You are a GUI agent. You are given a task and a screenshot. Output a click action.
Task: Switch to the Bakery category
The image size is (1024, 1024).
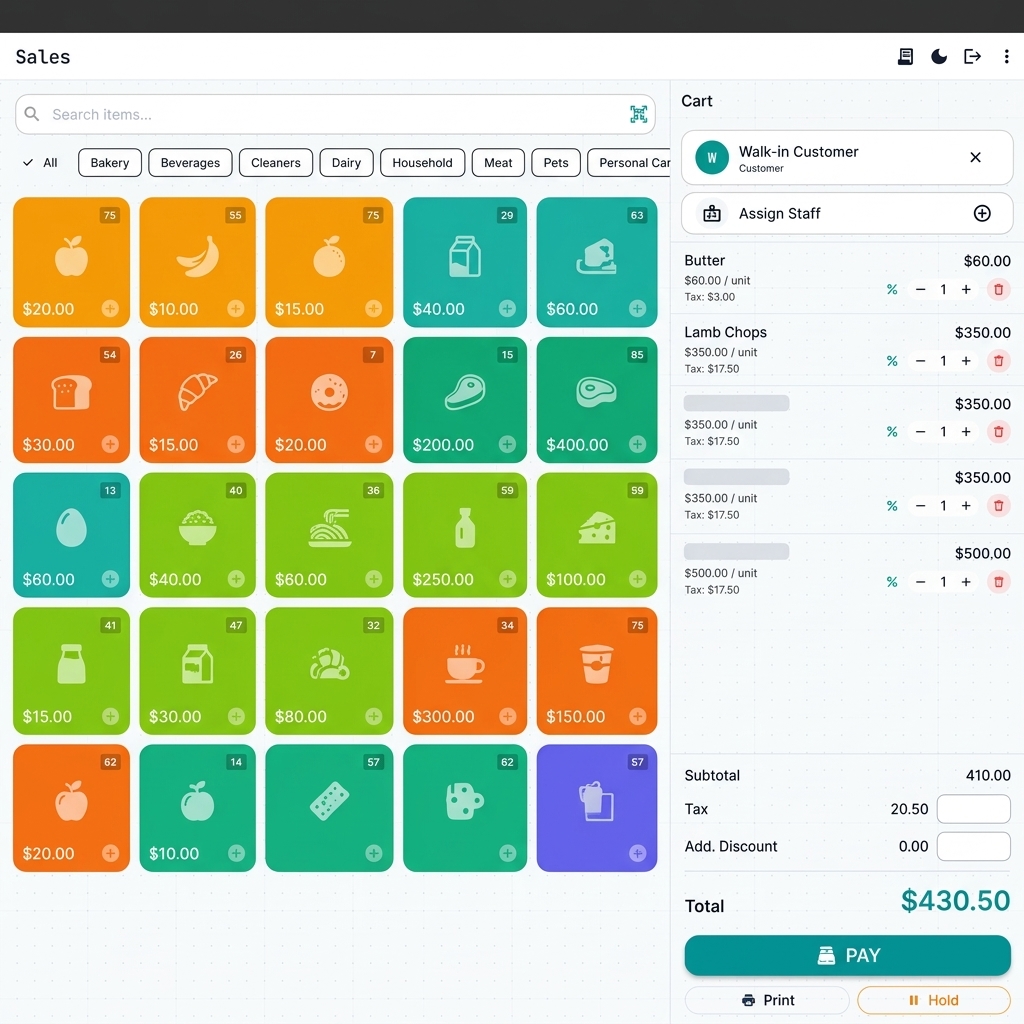click(109, 162)
